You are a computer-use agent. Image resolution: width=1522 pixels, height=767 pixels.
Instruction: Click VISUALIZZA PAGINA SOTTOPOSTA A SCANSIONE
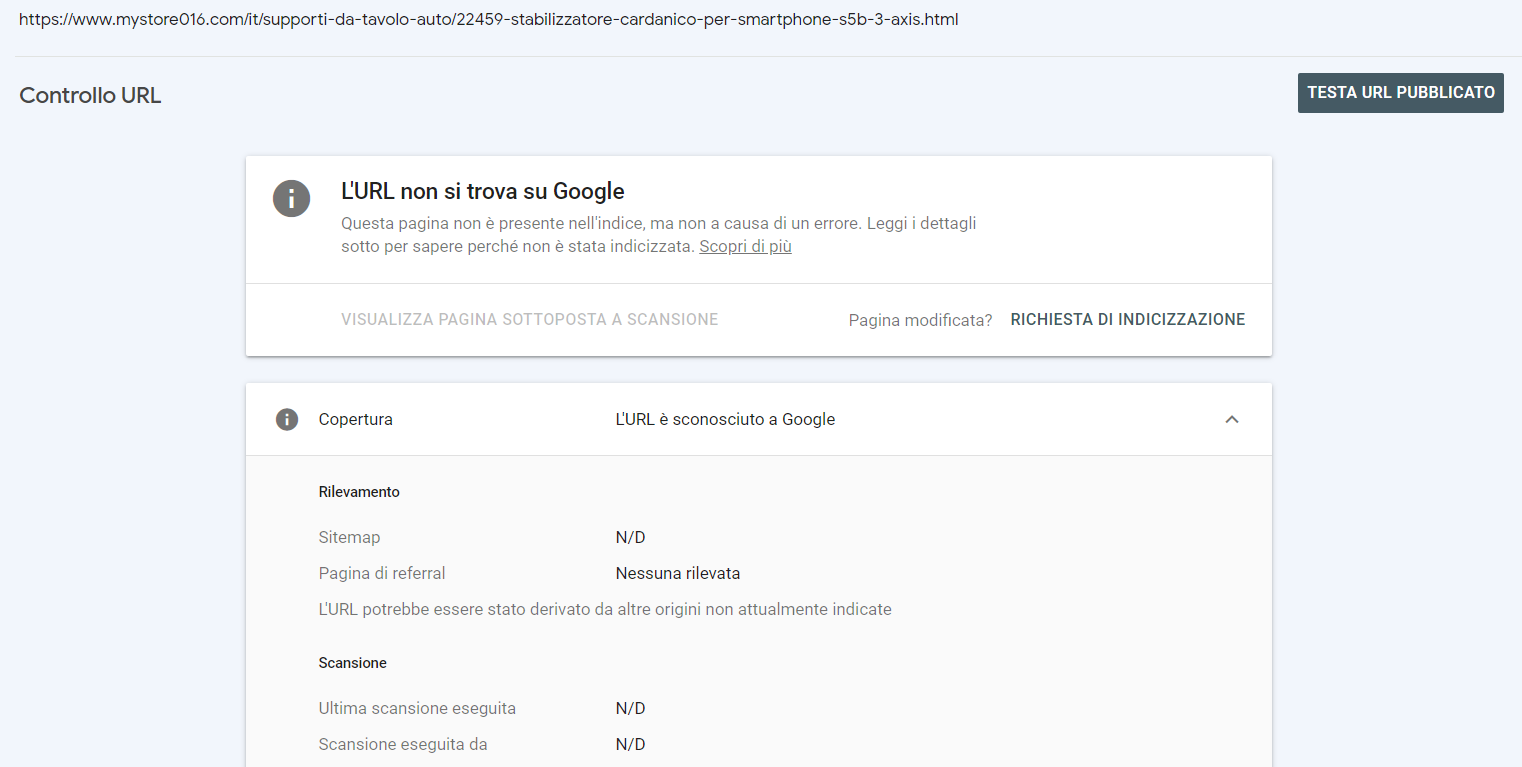click(529, 320)
